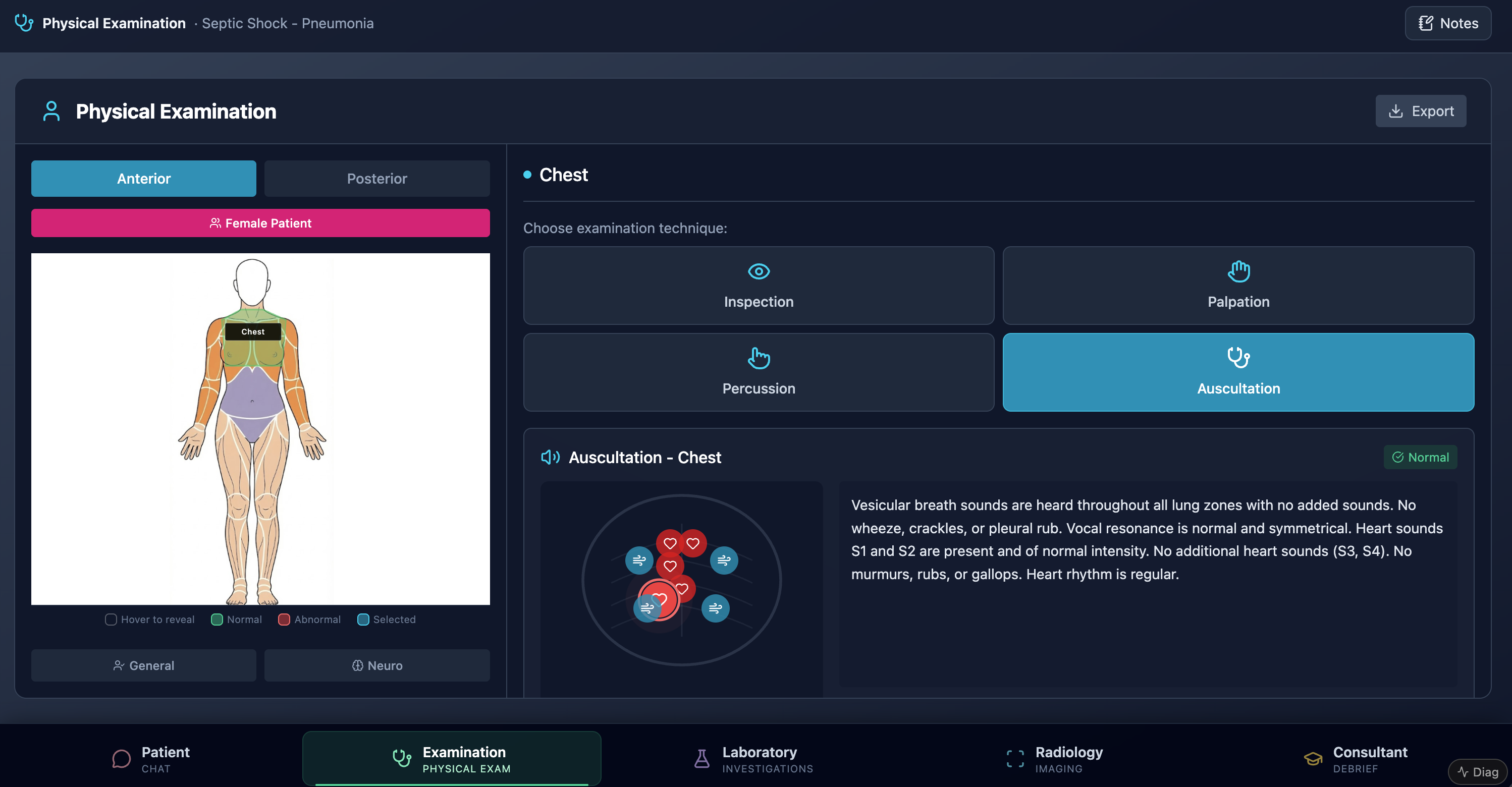
Task: Listen at the lower-right lung point
Action: tap(716, 608)
